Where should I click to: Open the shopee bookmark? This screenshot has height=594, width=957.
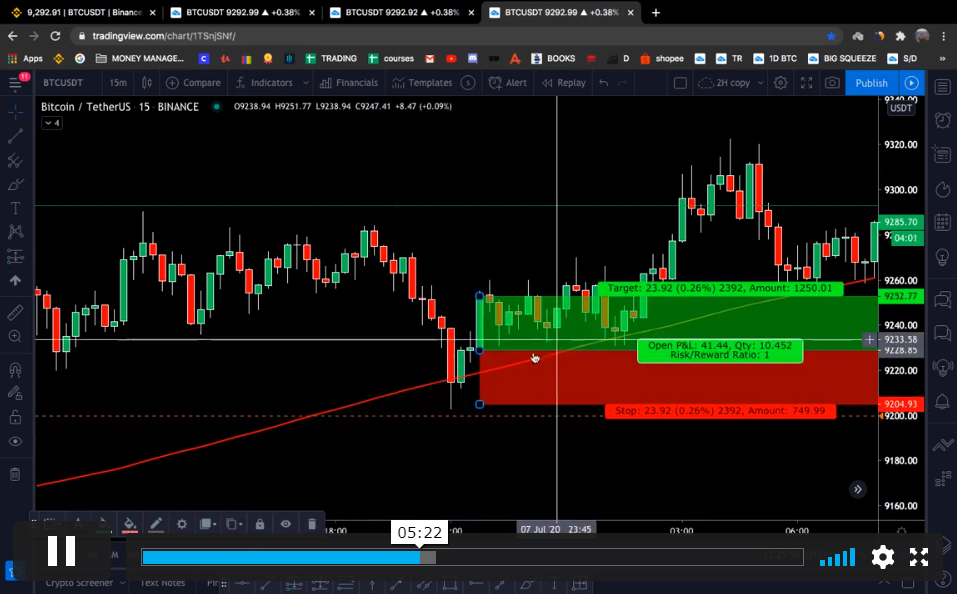point(662,59)
